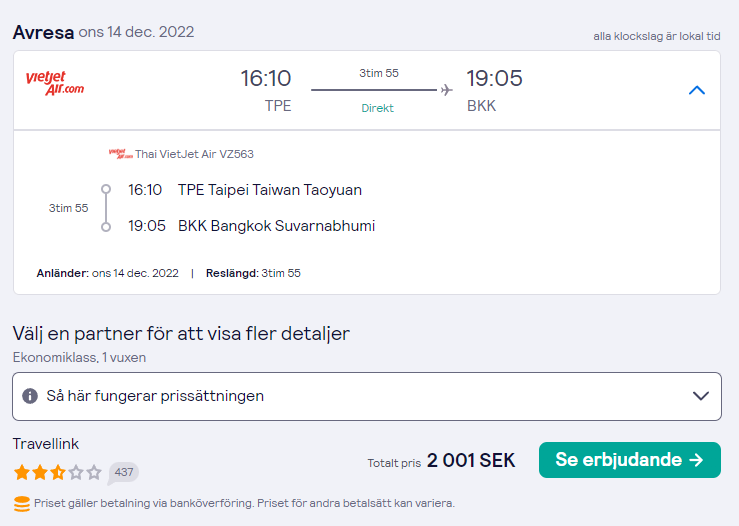Collapse the flight details with the chevron
739x526 pixels.
(697, 90)
